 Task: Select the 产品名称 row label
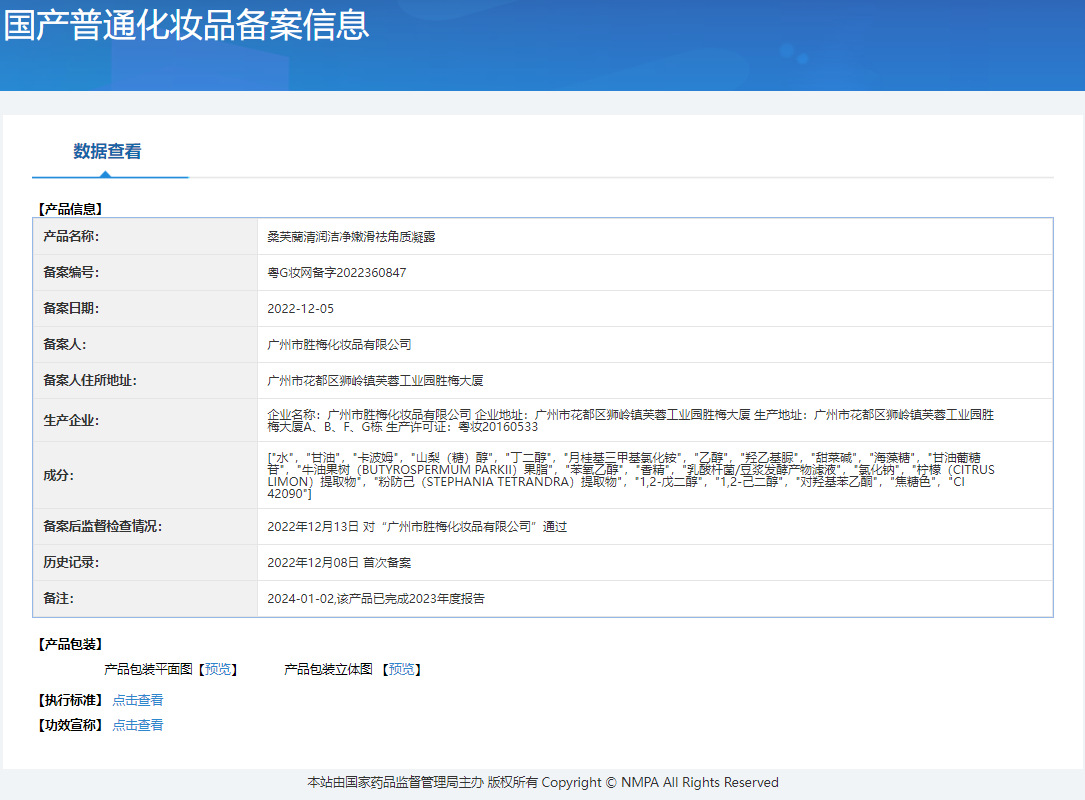point(71,236)
